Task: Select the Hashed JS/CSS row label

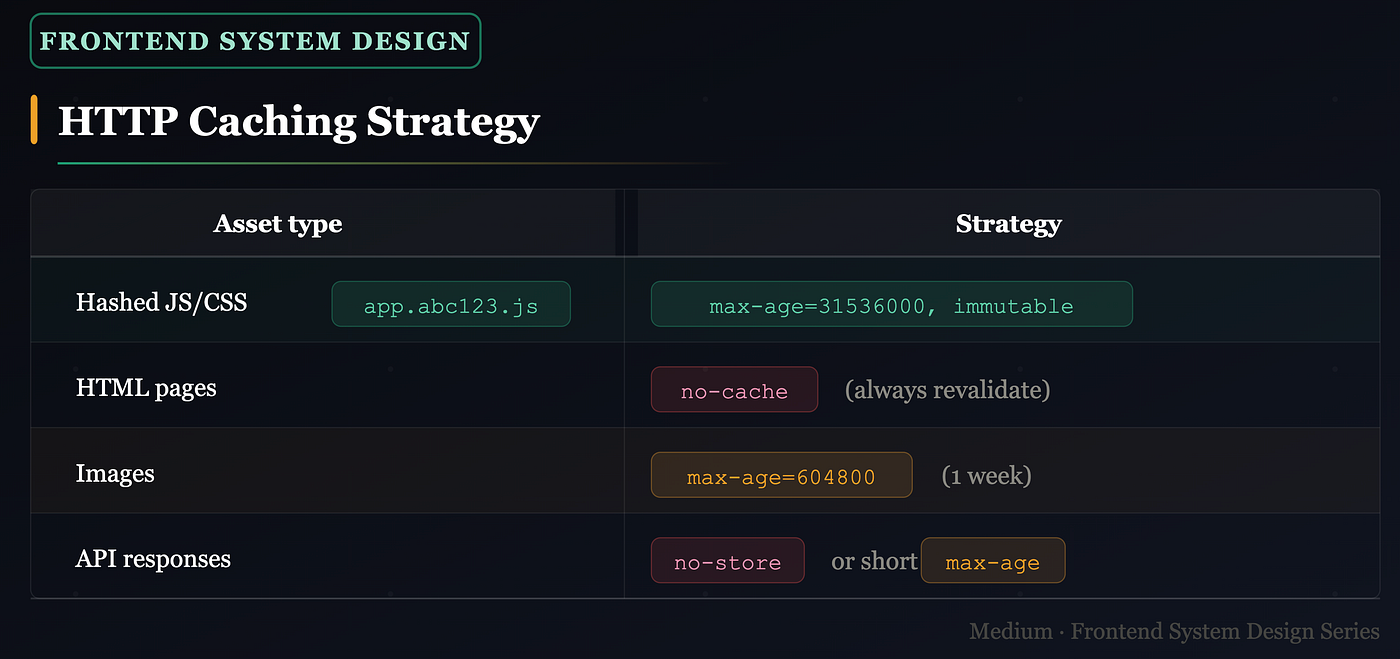Action: point(161,302)
